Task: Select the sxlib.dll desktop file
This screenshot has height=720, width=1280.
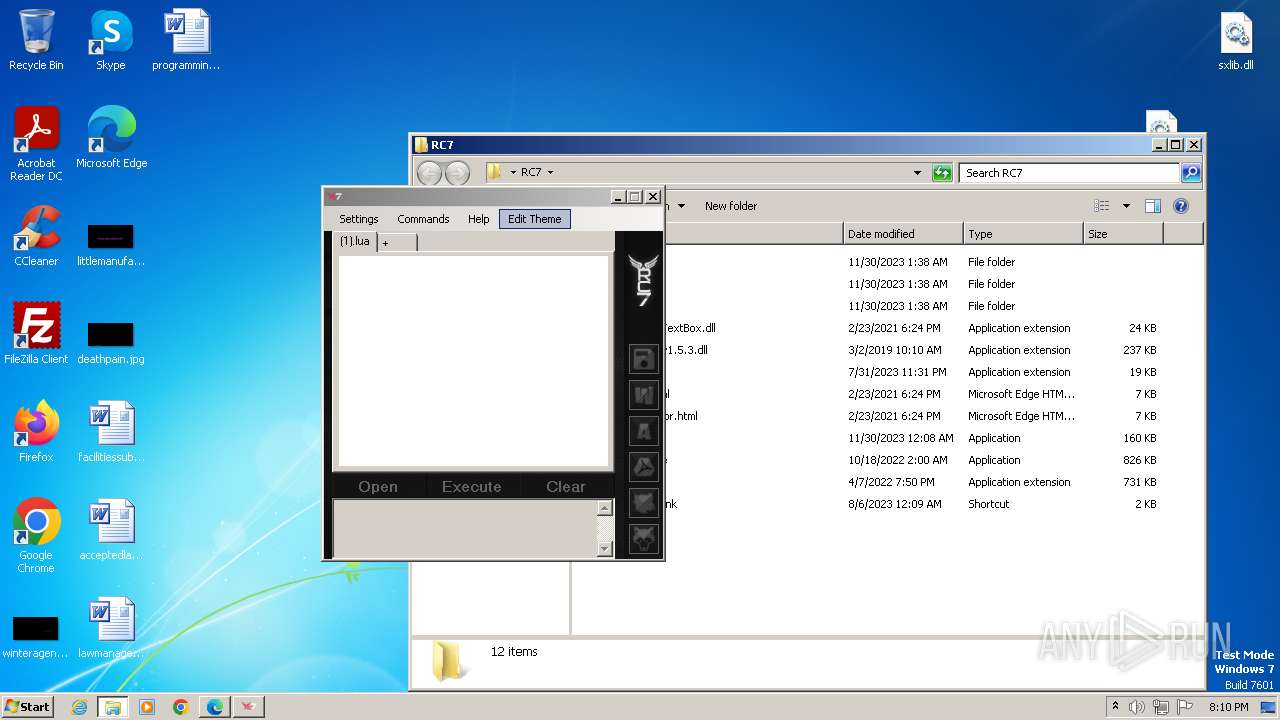Action: point(1236,40)
